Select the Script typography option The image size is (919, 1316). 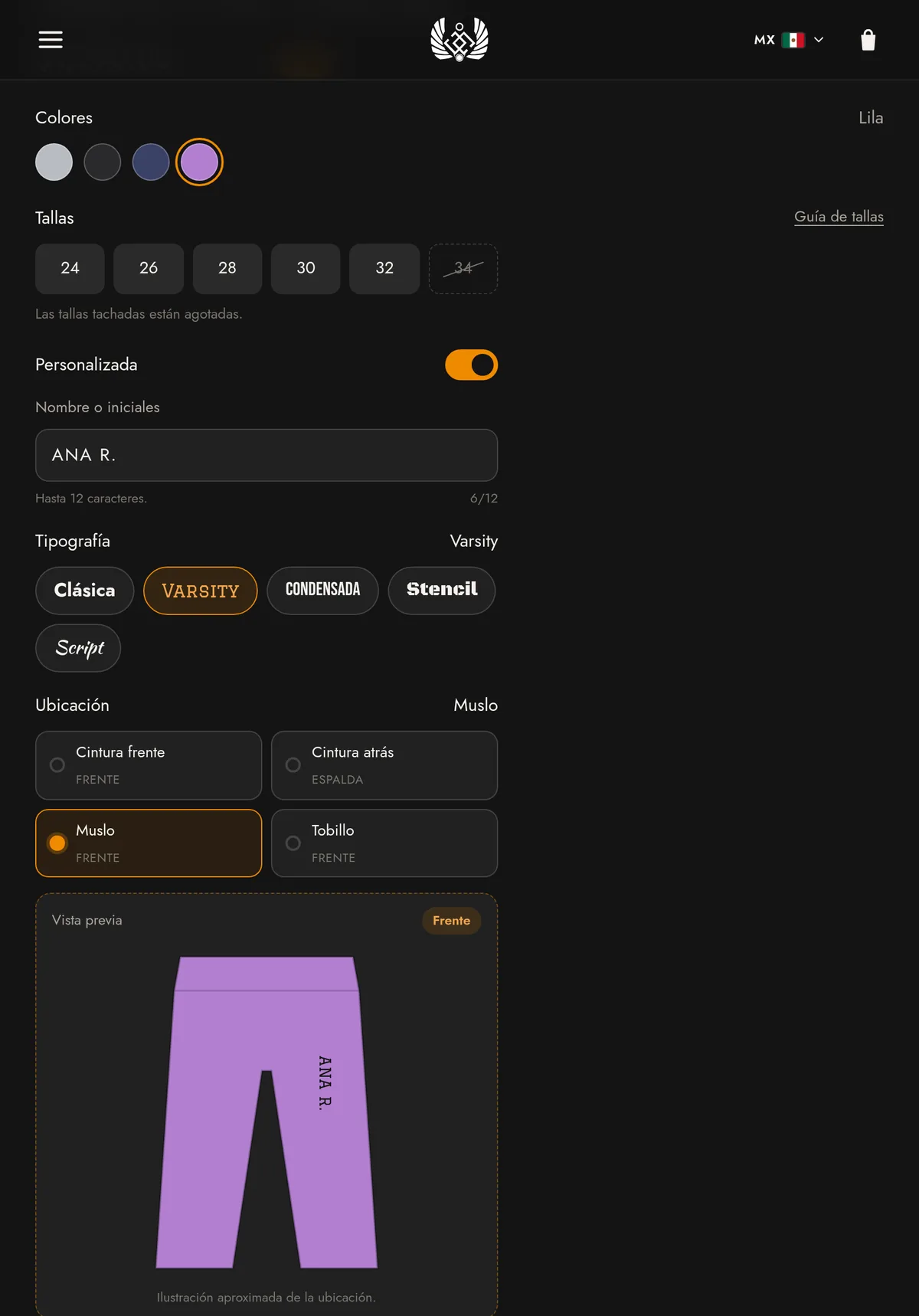78,648
